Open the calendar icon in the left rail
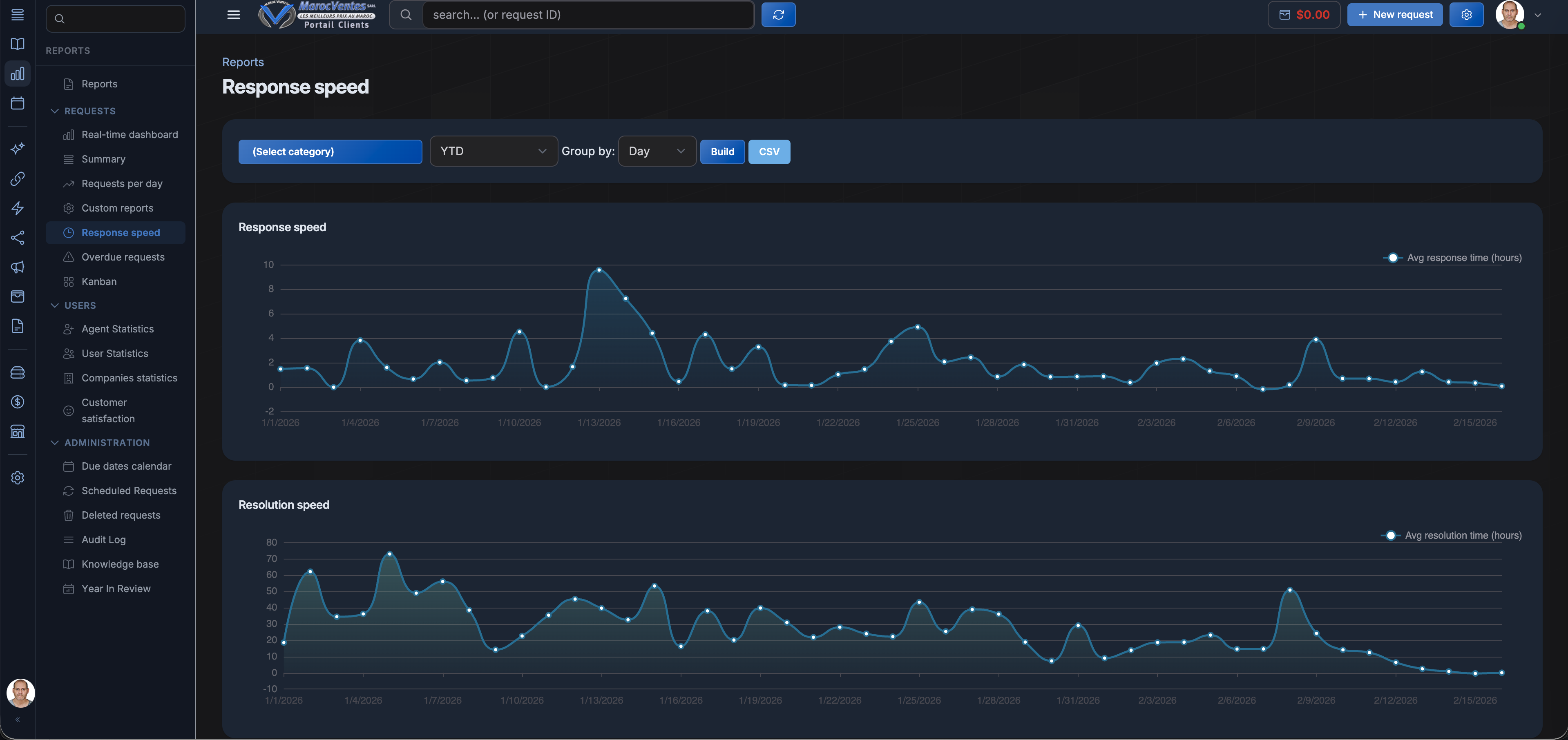 coord(17,103)
